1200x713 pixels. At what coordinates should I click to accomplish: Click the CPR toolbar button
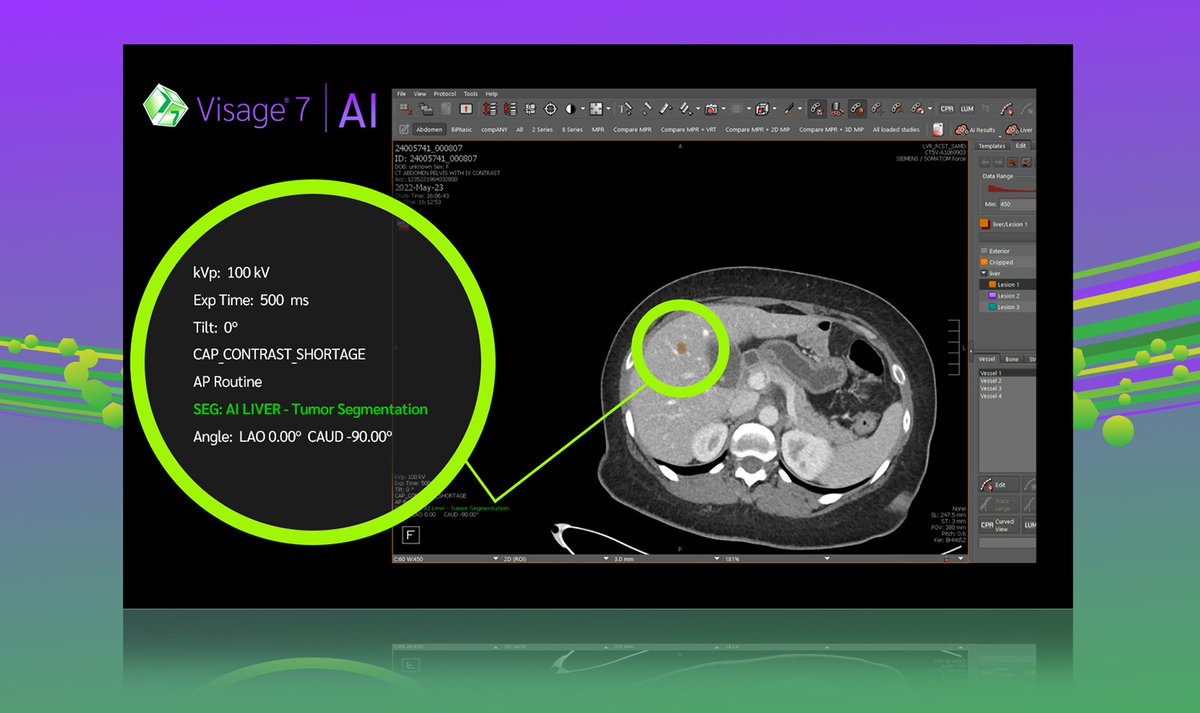[947, 109]
